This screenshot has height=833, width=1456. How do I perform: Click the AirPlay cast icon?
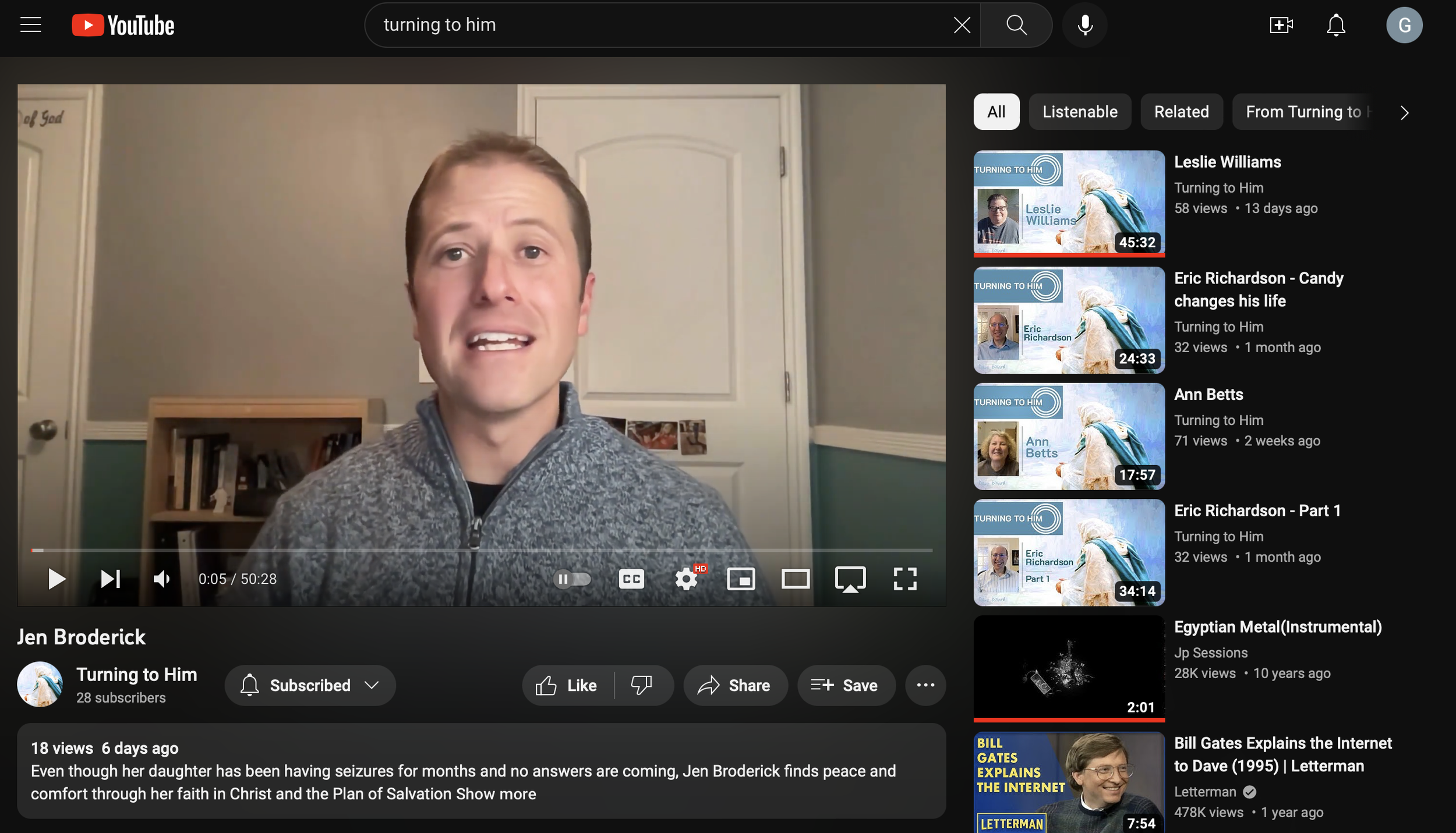click(x=850, y=579)
